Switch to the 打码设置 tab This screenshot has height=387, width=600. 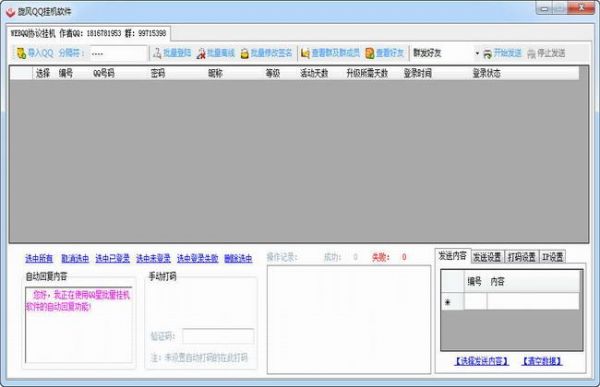(522, 257)
